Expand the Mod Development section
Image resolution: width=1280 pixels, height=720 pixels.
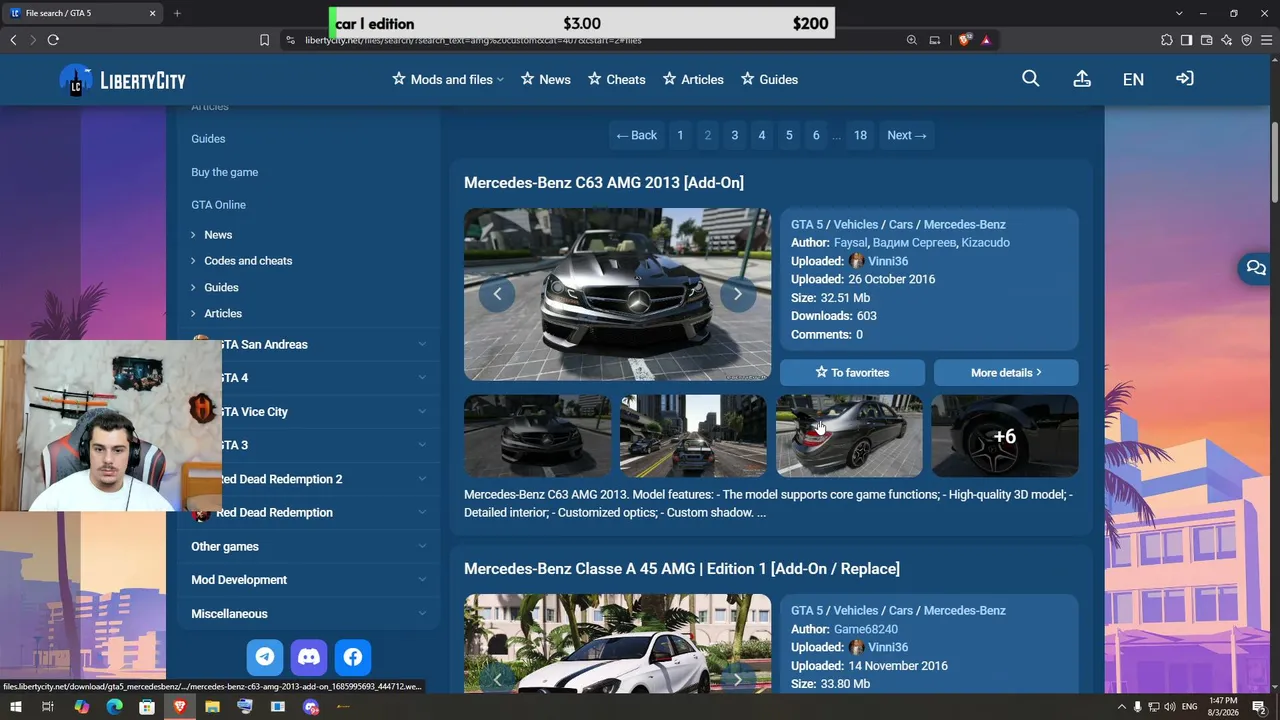coord(309,580)
